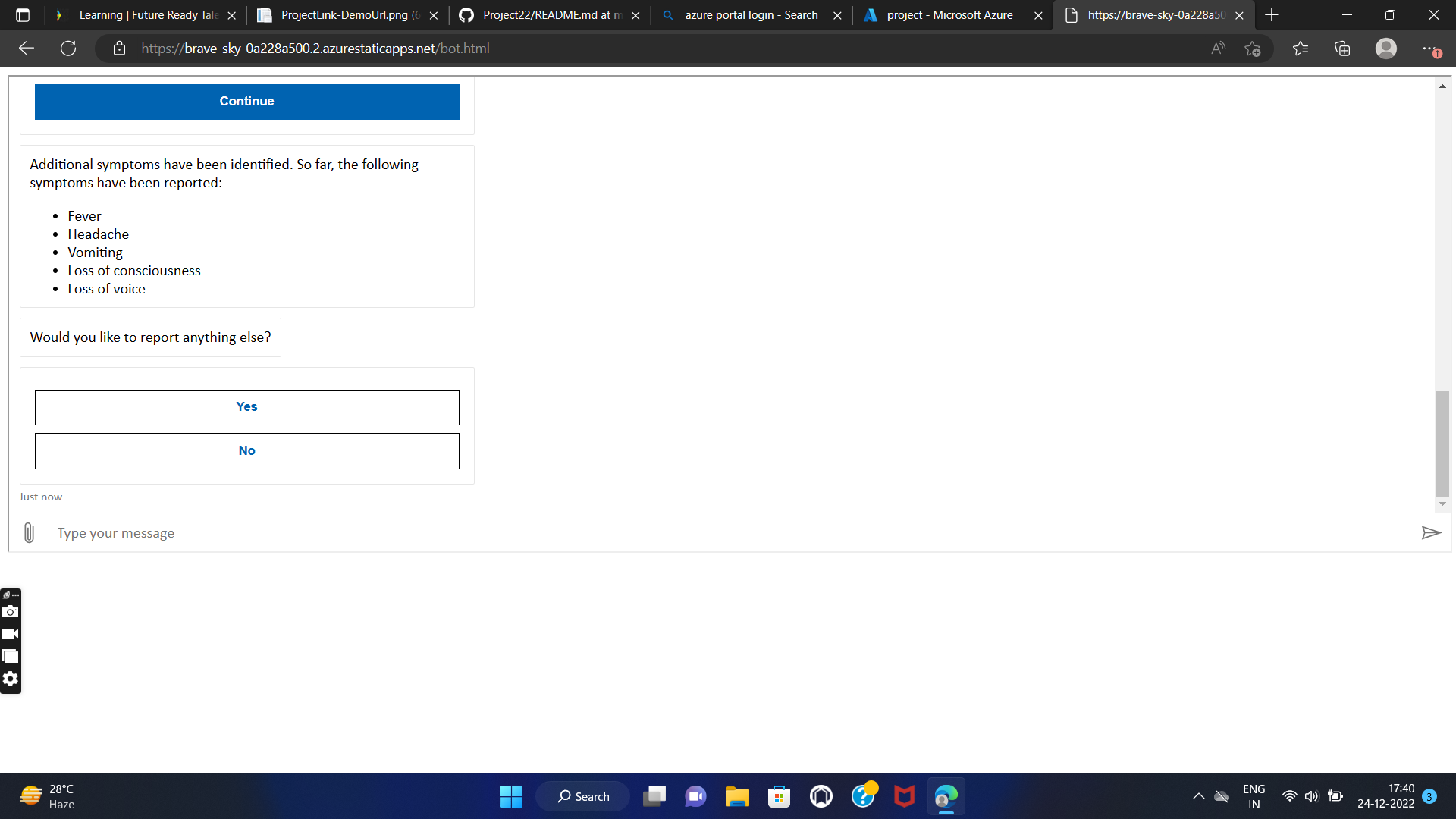The height and width of the screenshot is (819, 1456).
Task: Click the video record icon on left overlay
Action: pyautogui.click(x=10, y=634)
